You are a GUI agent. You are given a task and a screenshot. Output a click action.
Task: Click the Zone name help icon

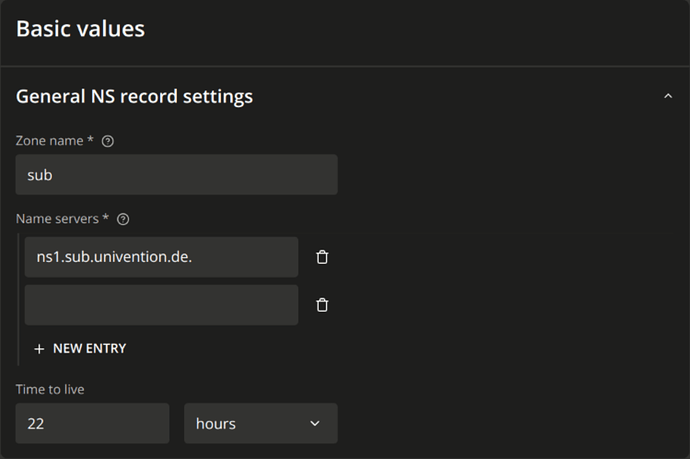click(x=108, y=141)
